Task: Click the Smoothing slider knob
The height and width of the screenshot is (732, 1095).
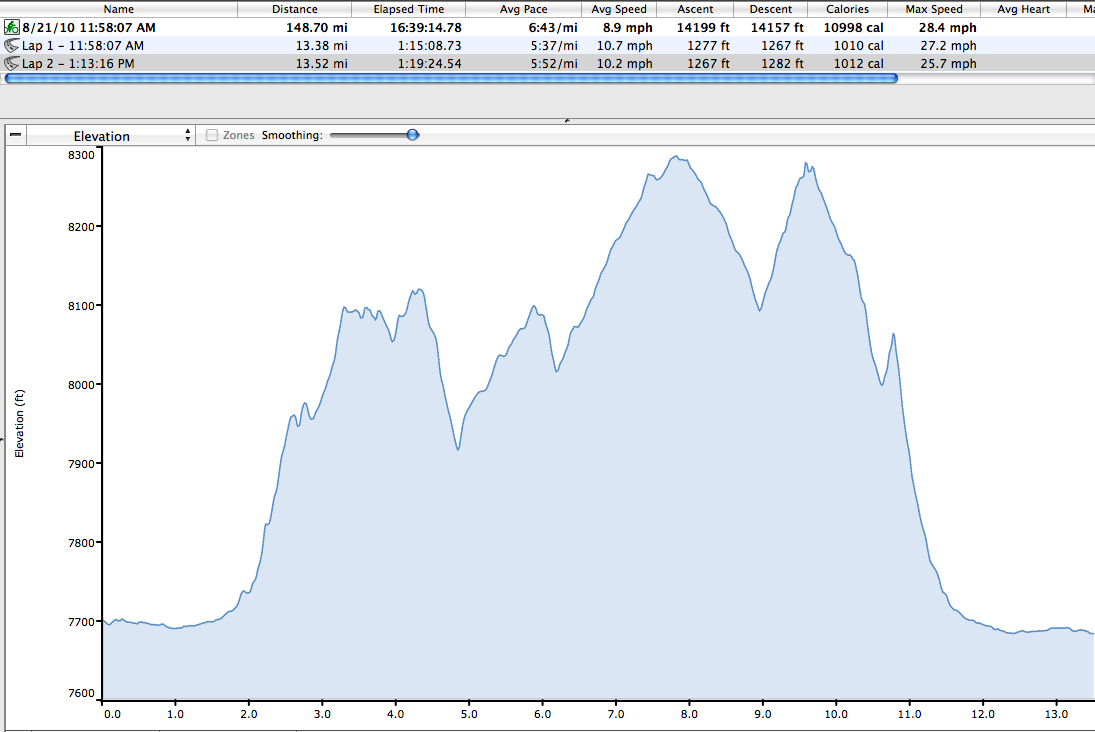Action: [412, 135]
